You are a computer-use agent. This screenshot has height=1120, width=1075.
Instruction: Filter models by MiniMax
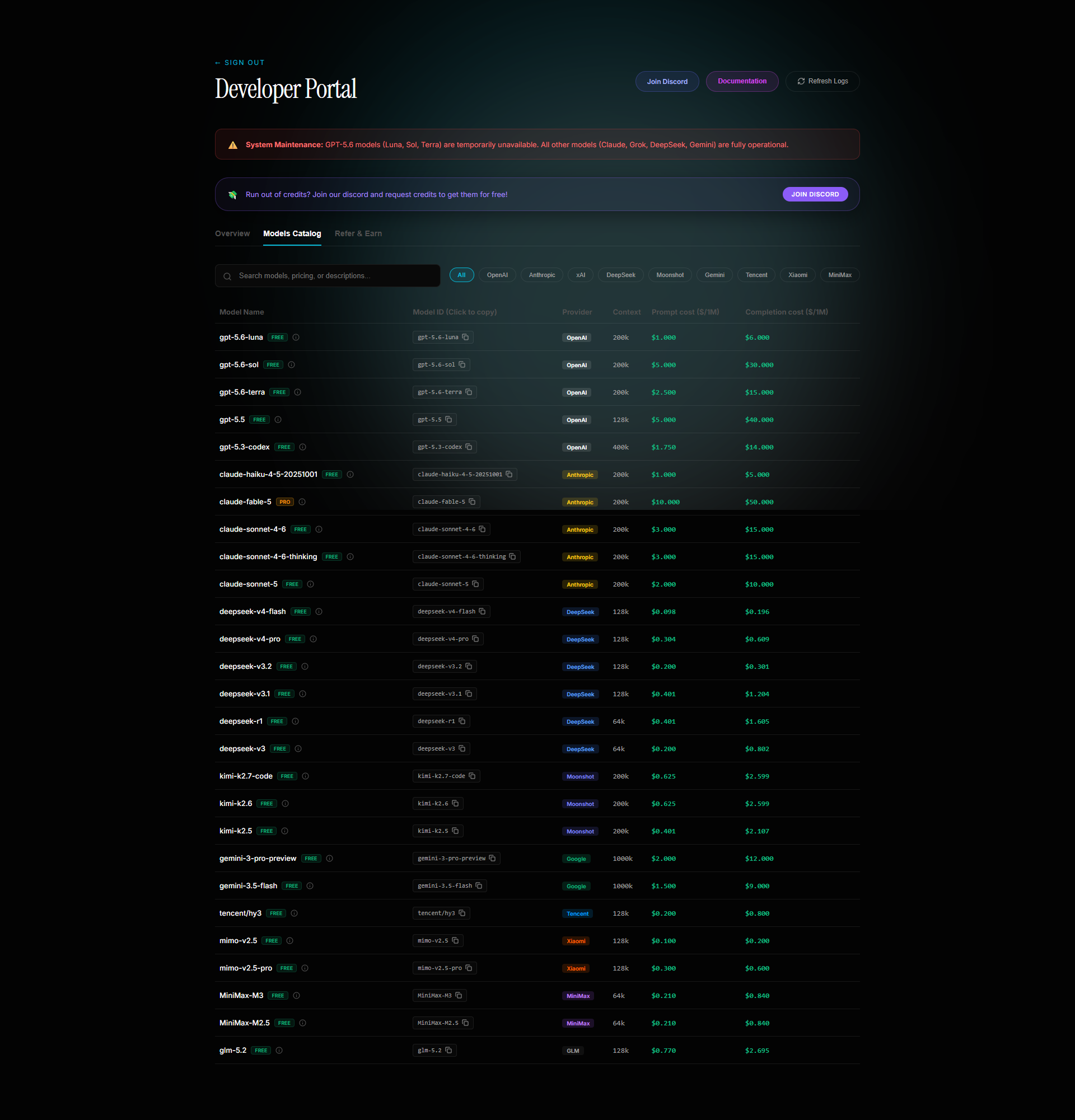tap(840, 275)
